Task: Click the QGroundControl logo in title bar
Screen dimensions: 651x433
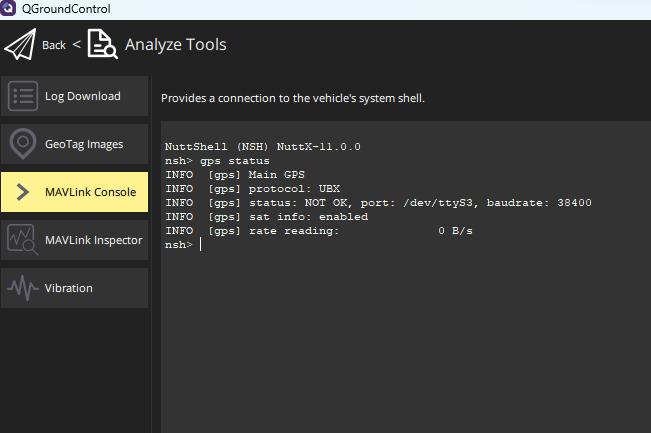Action: coord(8,9)
